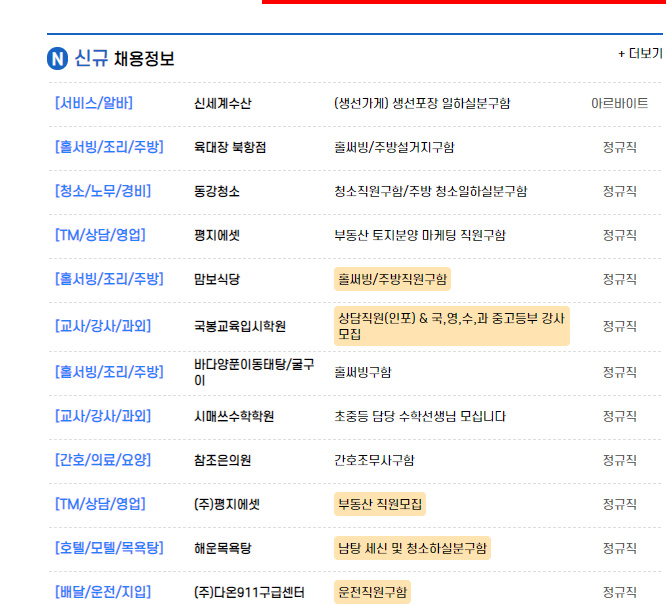666x606 pixels.
Task: Open posting 홀써빙/주방설거지구함
Action: (394, 147)
